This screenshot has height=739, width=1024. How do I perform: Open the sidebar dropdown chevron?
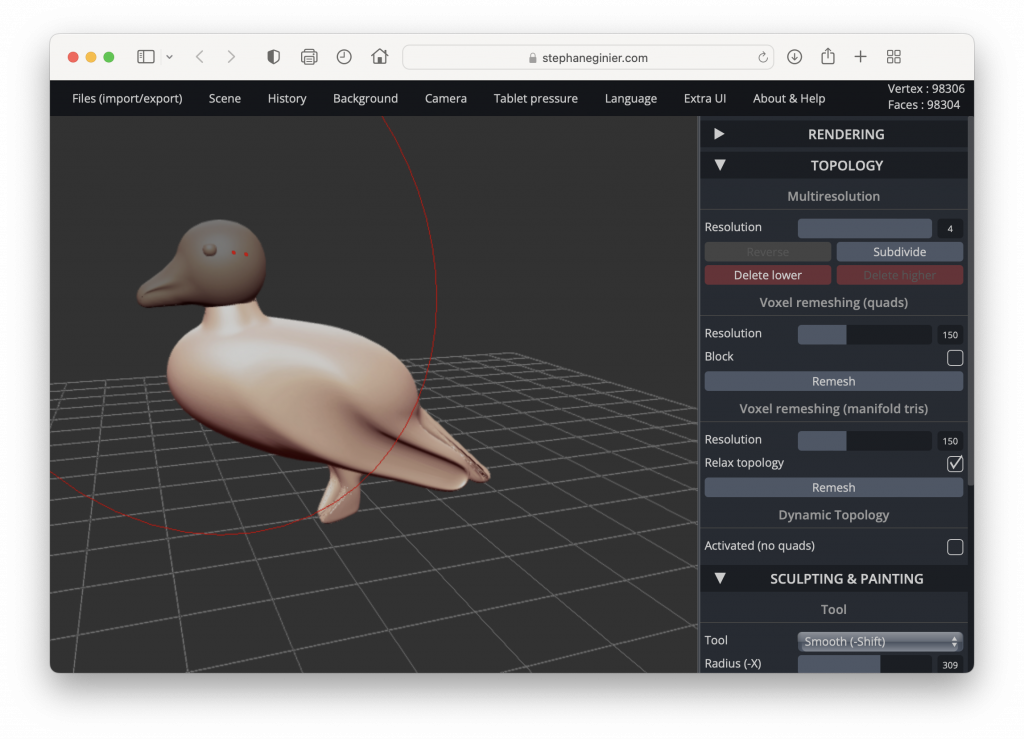[169, 57]
